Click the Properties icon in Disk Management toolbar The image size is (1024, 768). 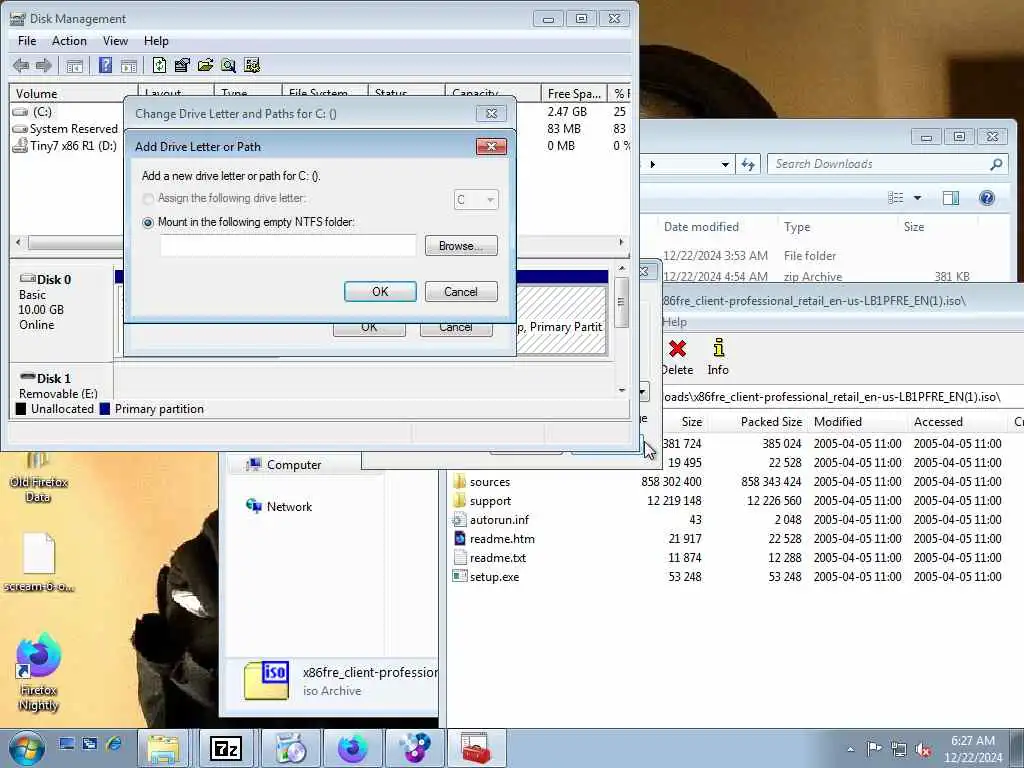click(x=182, y=65)
